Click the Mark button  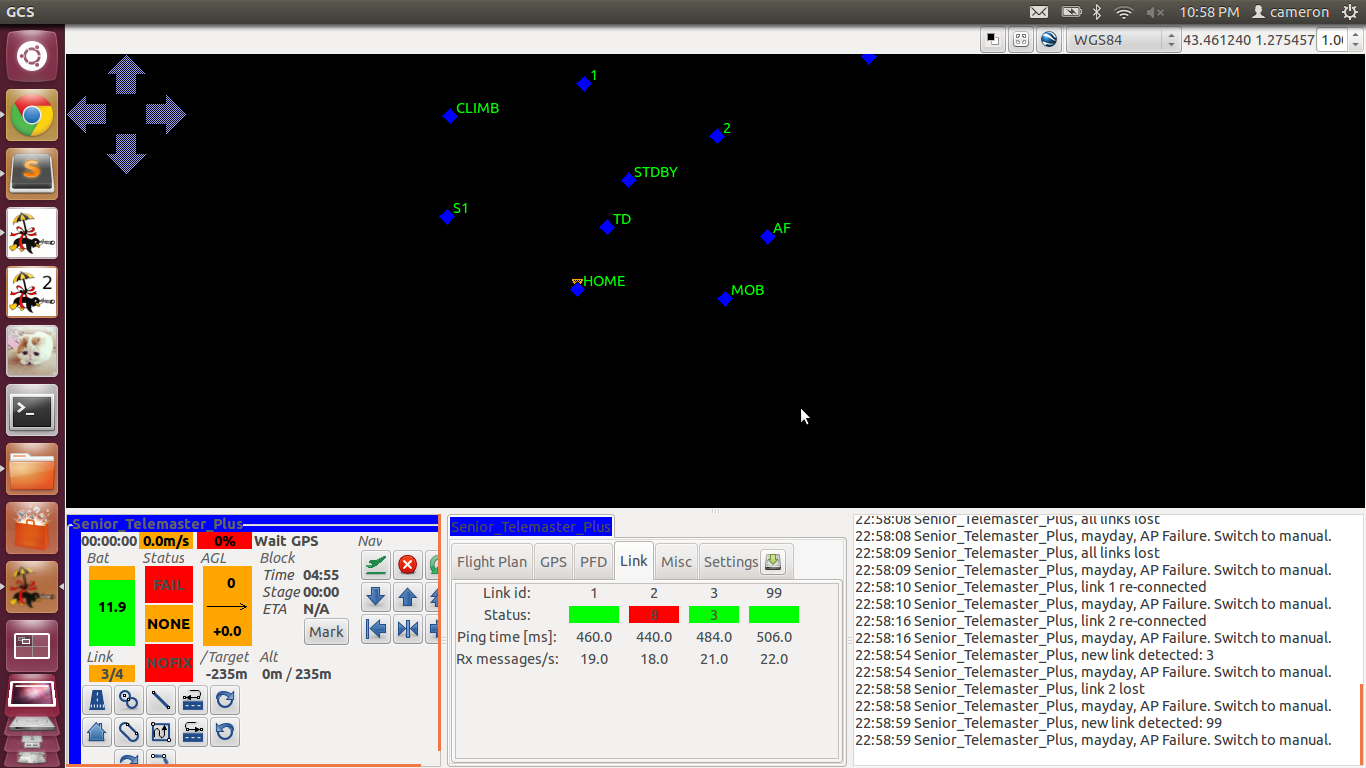click(327, 632)
